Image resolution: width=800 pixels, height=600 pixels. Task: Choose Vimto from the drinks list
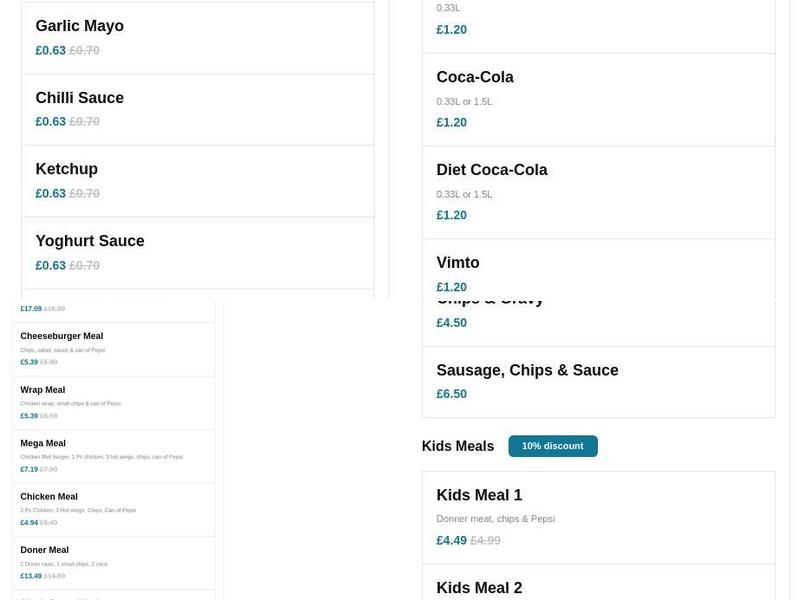click(458, 262)
